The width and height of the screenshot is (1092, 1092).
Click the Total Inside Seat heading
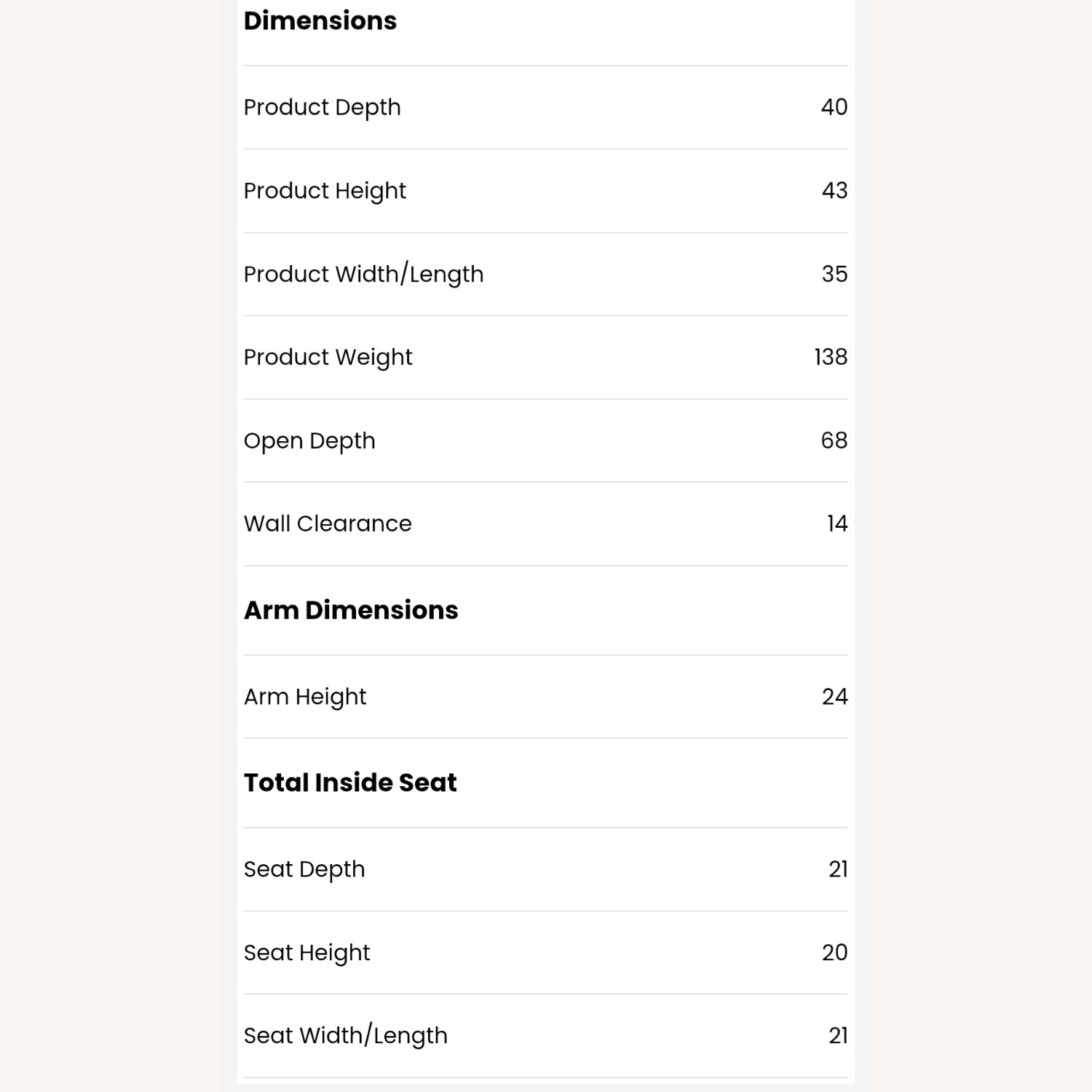pos(350,783)
